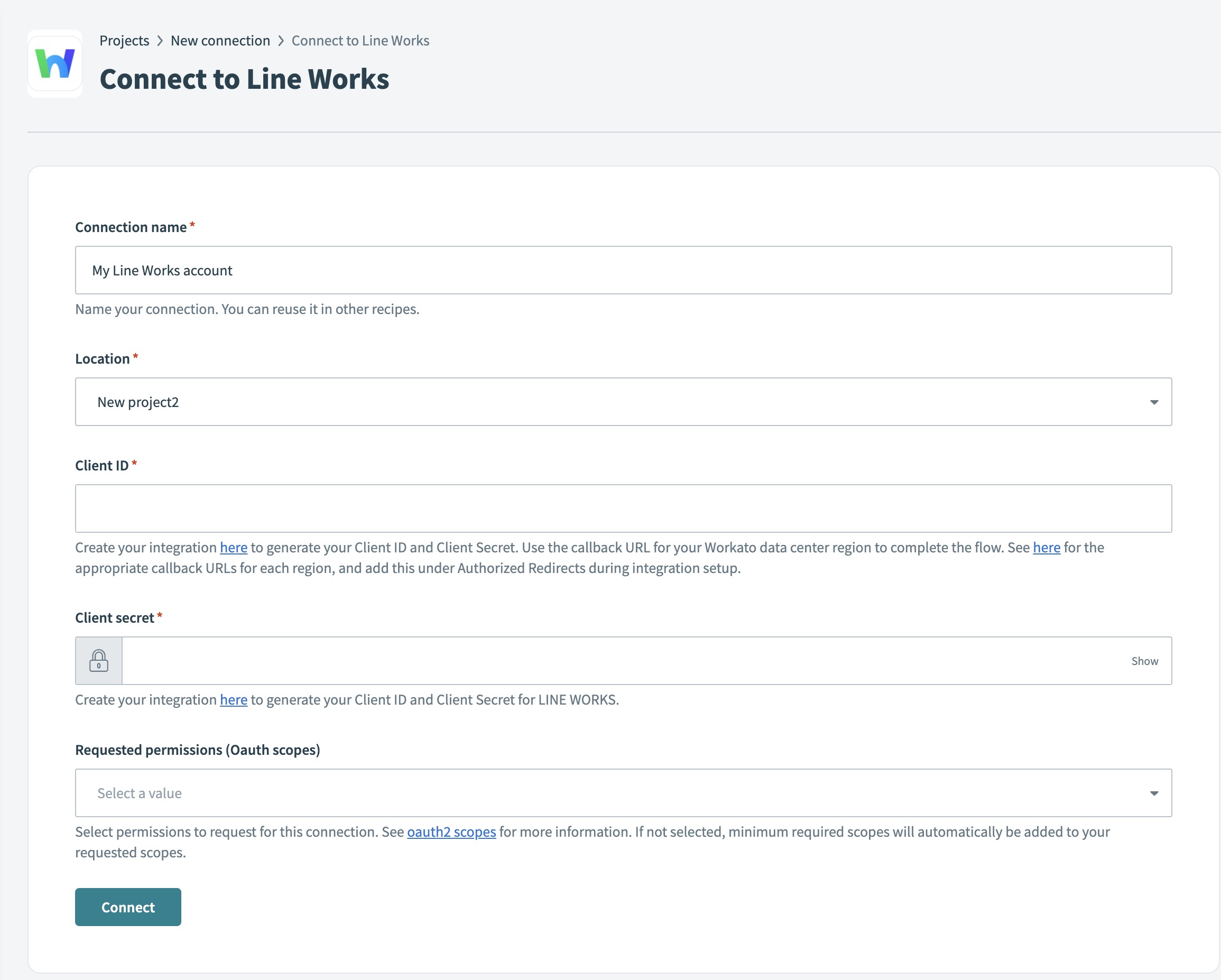Select the Connect to Line Works breadcrumb item
The image size is (1221, 980).
(360, 40)
